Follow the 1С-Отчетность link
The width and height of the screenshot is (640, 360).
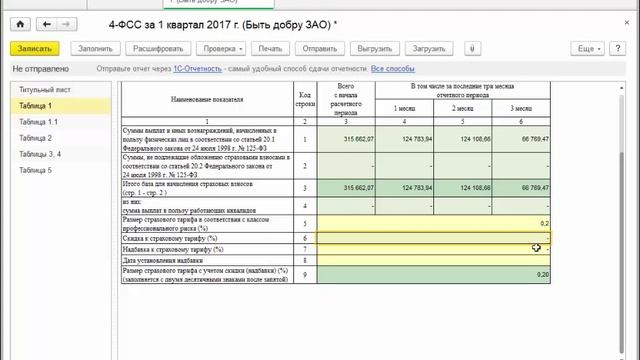click(x=198, y=69)
